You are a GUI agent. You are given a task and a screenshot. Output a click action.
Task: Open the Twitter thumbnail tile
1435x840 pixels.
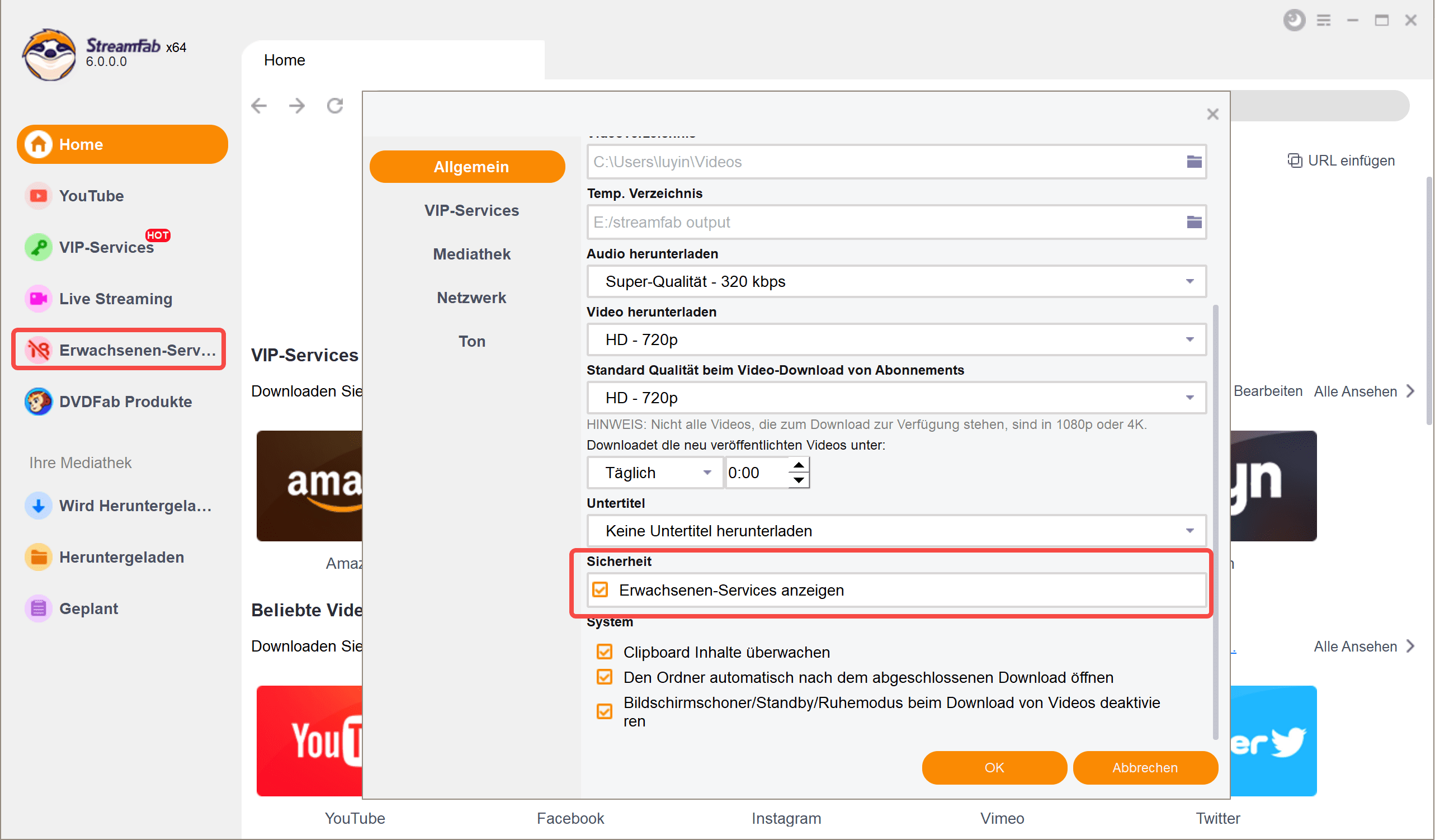(1273, 740)
